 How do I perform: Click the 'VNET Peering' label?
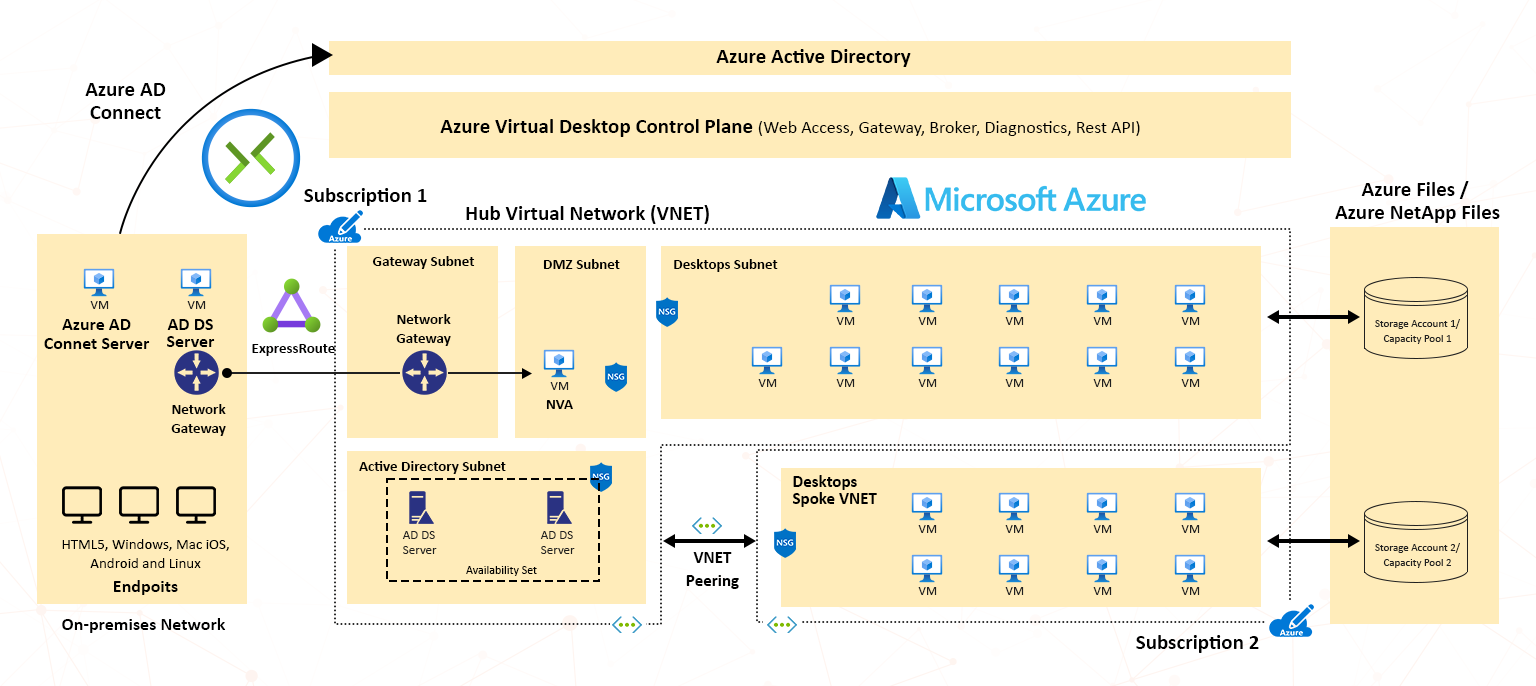pos(712,569)
